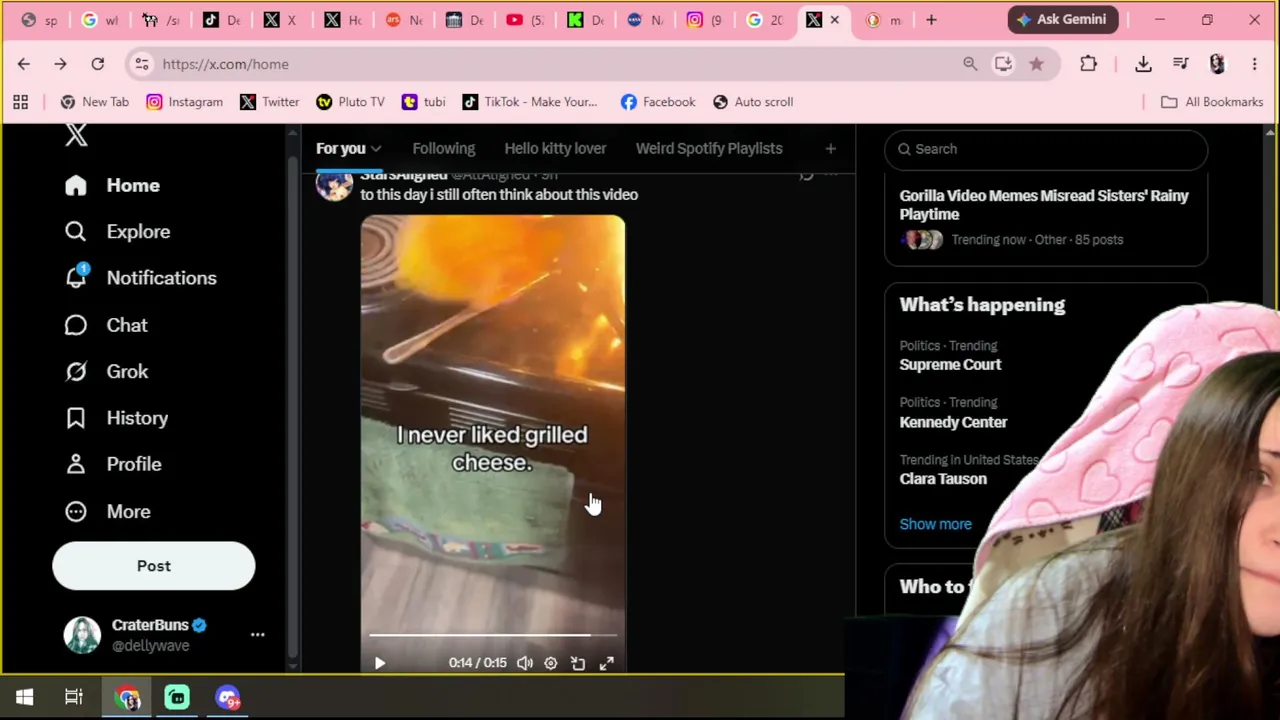Toggle picture-in-picture for the video
1280x720 pixels.
(x=578, y=663)
